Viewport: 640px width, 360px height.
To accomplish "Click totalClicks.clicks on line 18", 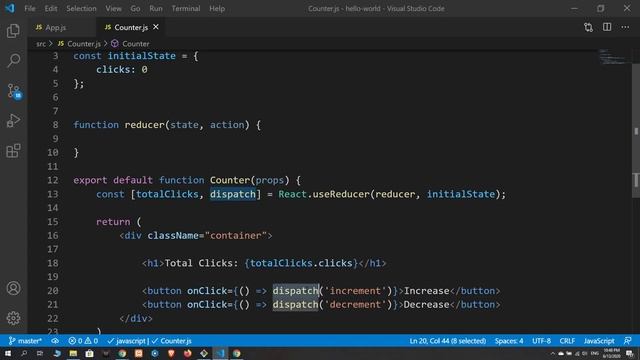I will click(301, 263).
